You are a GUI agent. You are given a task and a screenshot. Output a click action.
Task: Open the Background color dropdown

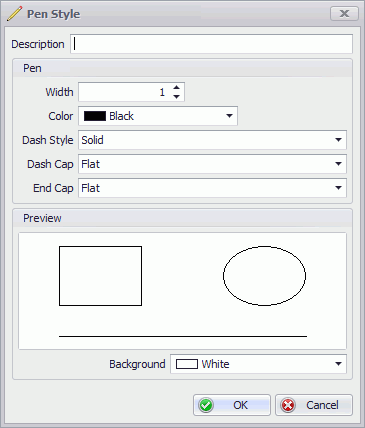pos(338,364)
